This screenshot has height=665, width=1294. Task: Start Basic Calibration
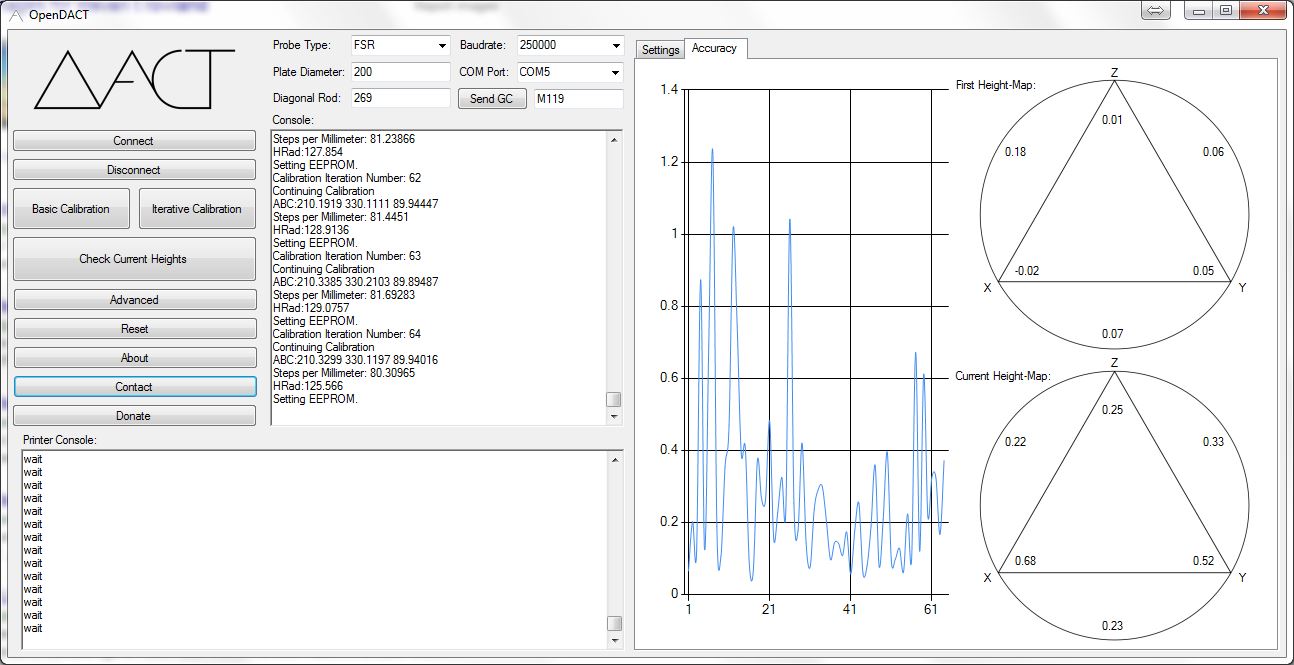tap(71, 209)
